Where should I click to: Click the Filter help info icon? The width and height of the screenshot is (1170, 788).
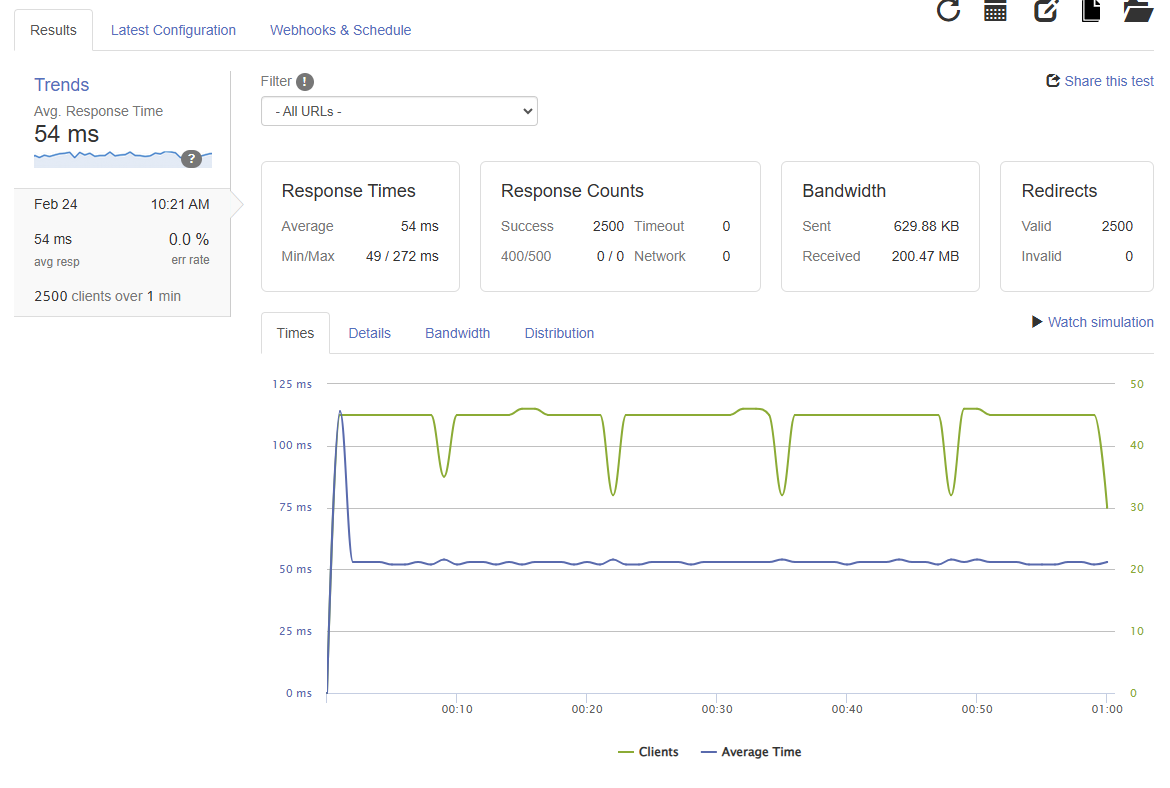305,82
